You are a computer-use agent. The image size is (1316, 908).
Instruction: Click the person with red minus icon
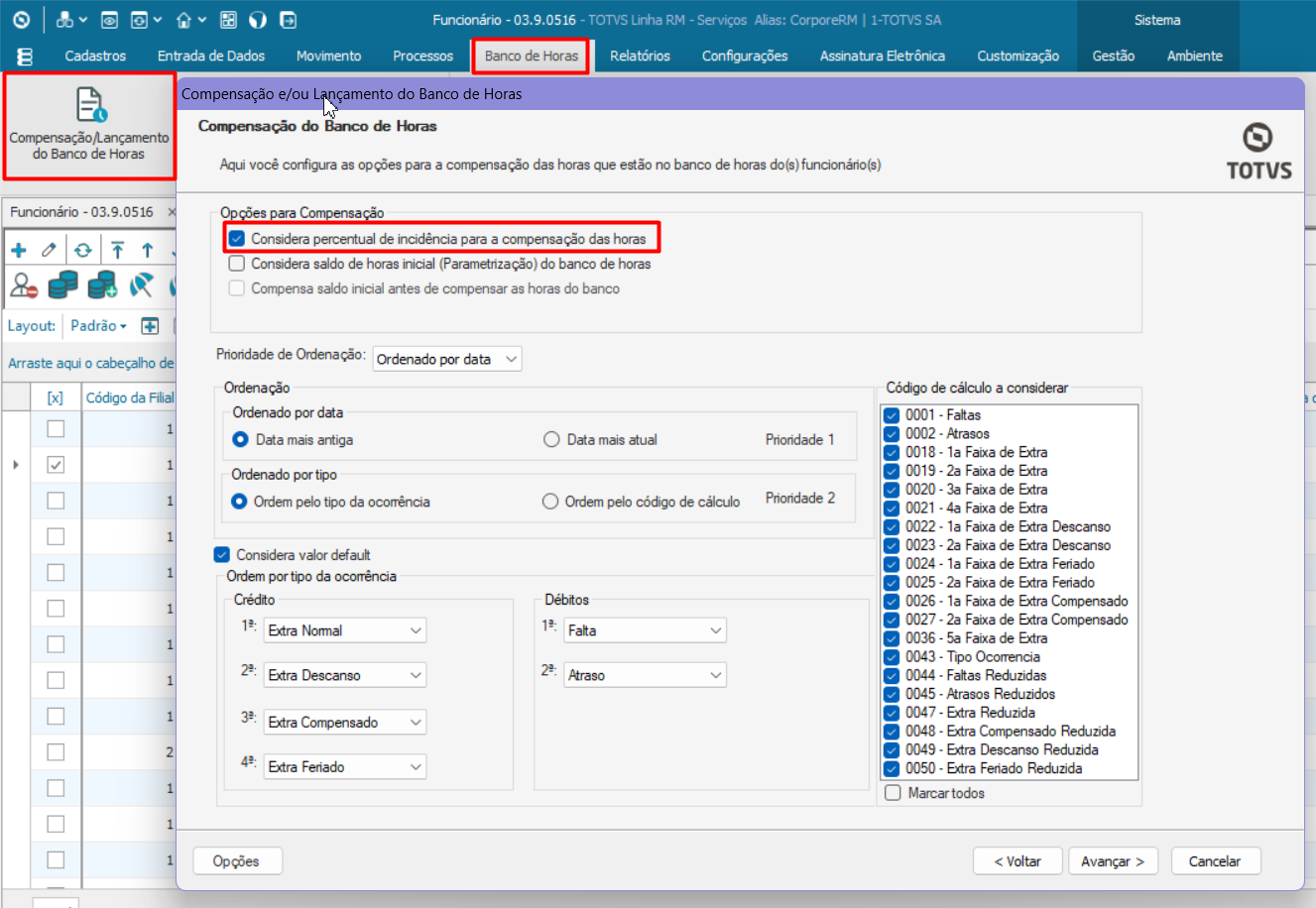pyautogui.click(x=24, y=286)
